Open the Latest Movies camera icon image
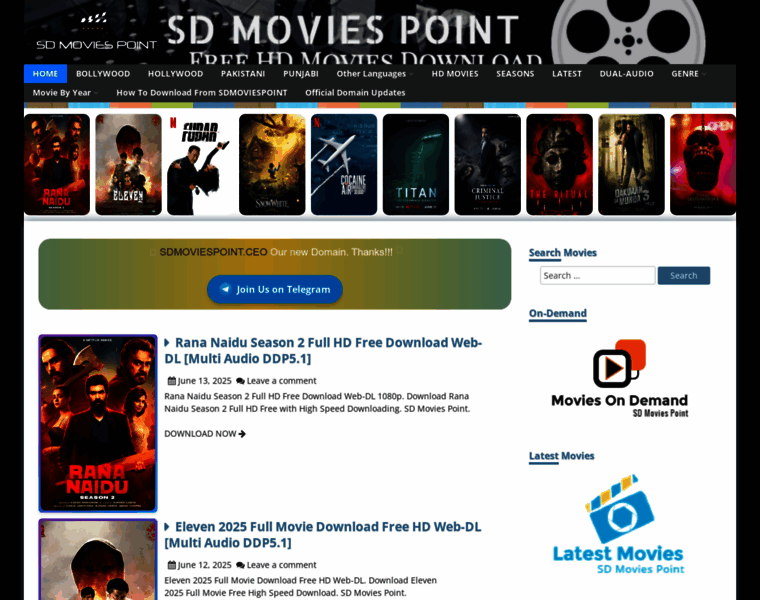Image resolution: width=760 pixels, height=600 pixels. pos(618,524)
